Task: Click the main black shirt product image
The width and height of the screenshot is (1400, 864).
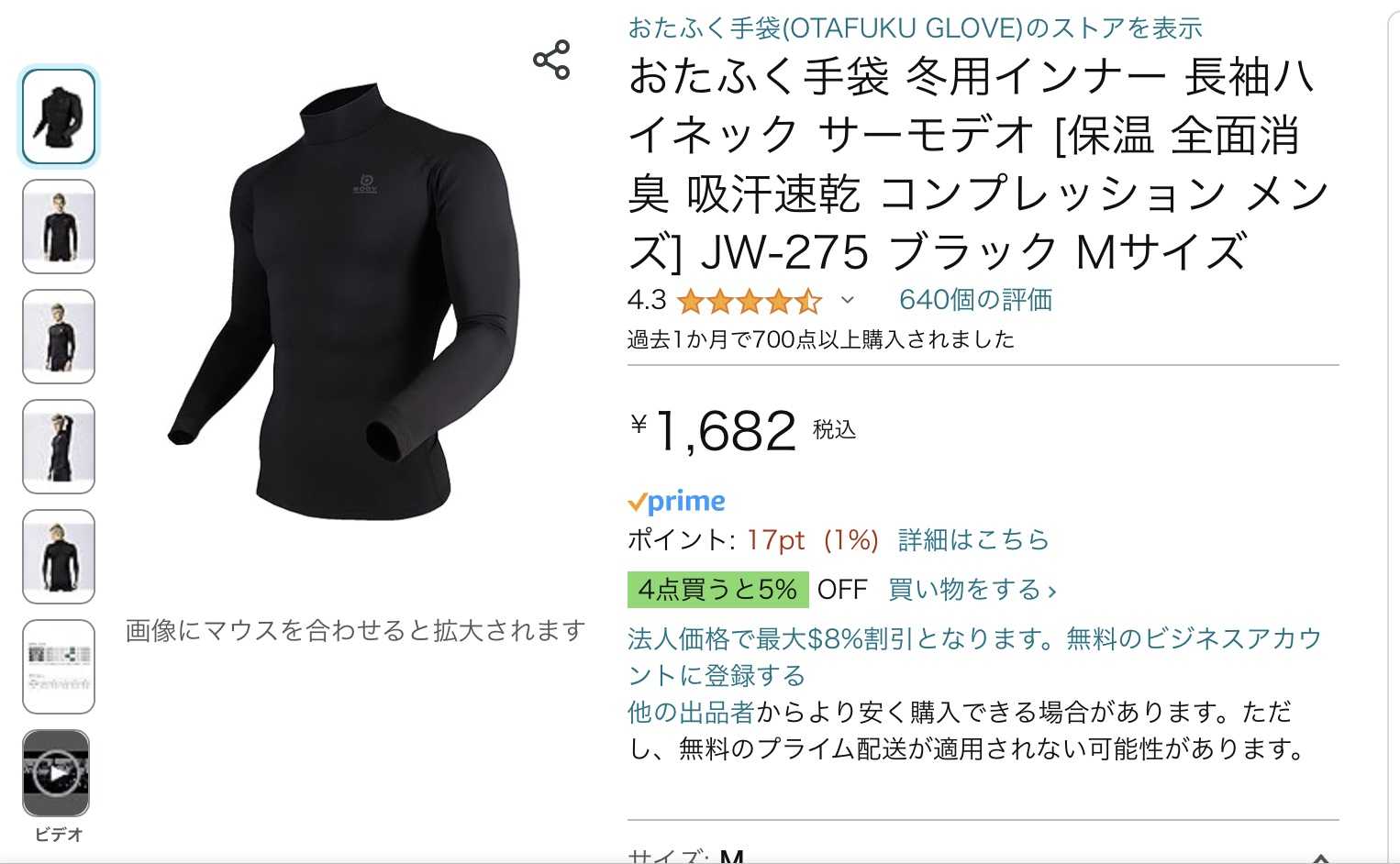Action: 344,301
